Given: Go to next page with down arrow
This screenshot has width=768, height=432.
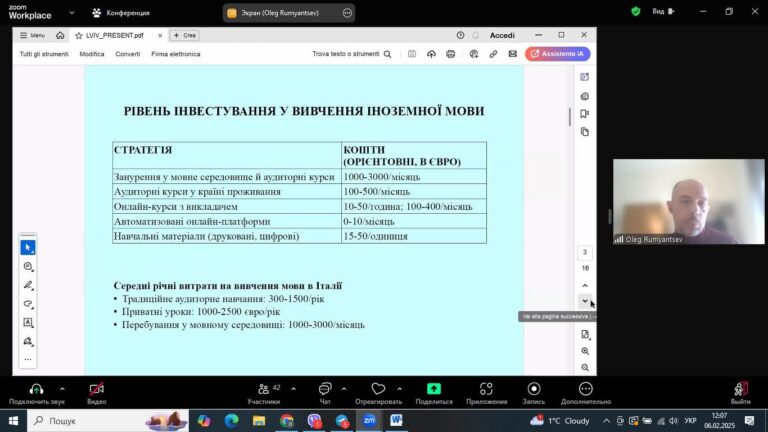Looking at the screenshot, I should click(x=585, y=301).
